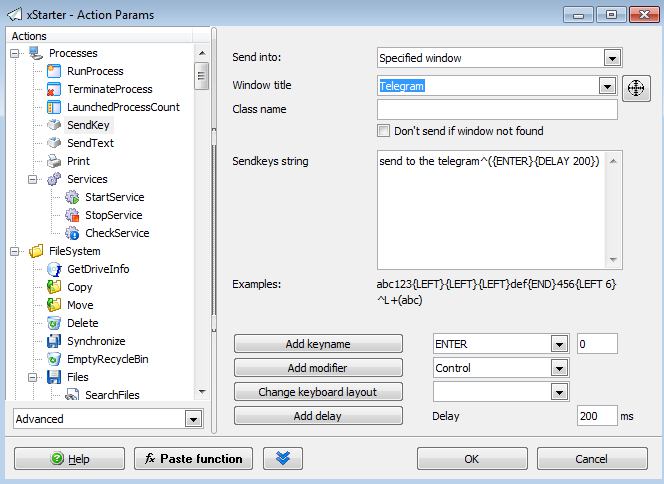Open the Control modifier dropdown

559,368
